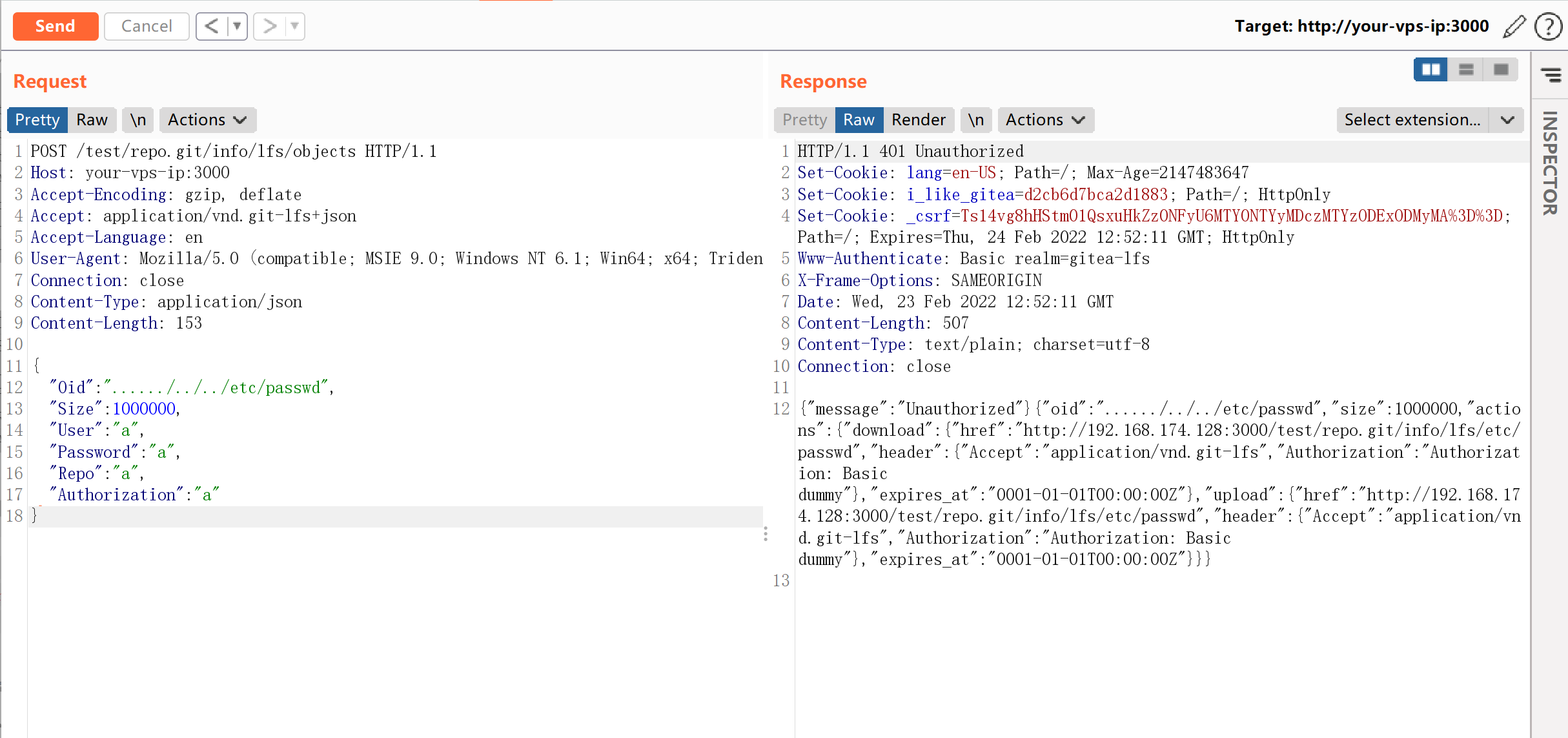1568x738 pixels.
Task: Select the horizontal split layout icon
Action: (x=1465, y=69)
